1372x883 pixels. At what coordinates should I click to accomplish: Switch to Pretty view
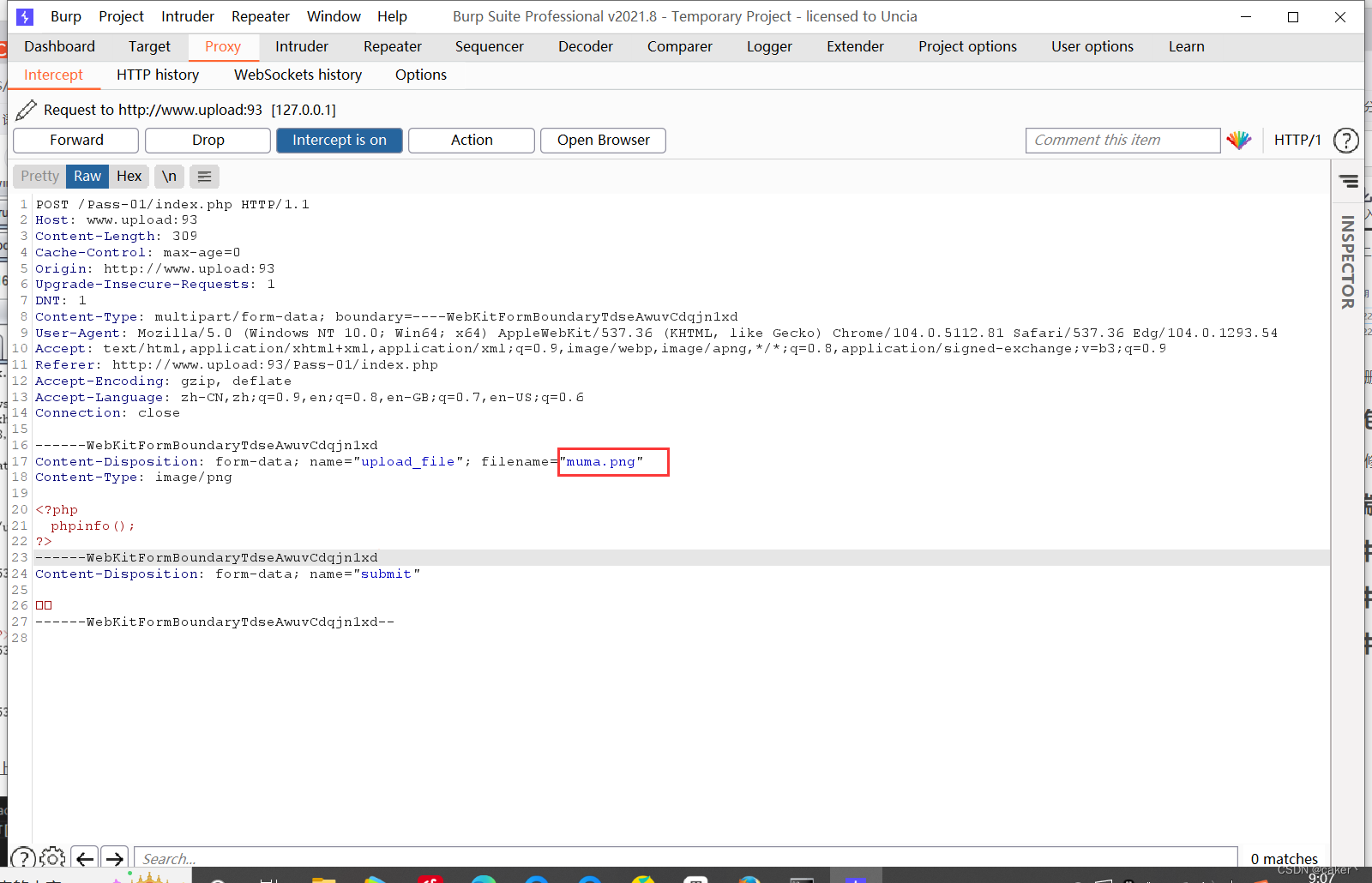pos(40,177)
